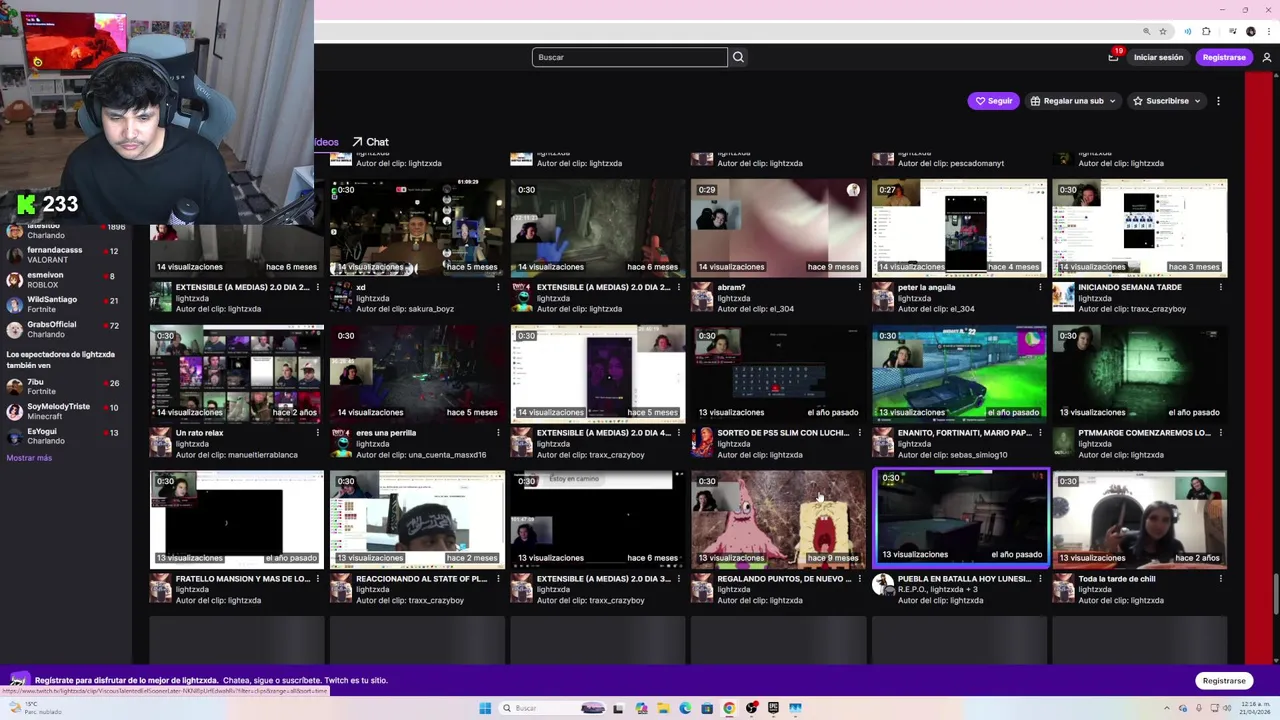The image size is (1280, 720).
Task: Open the 'peter la anguila' clip title
Action: click(926, 287)
